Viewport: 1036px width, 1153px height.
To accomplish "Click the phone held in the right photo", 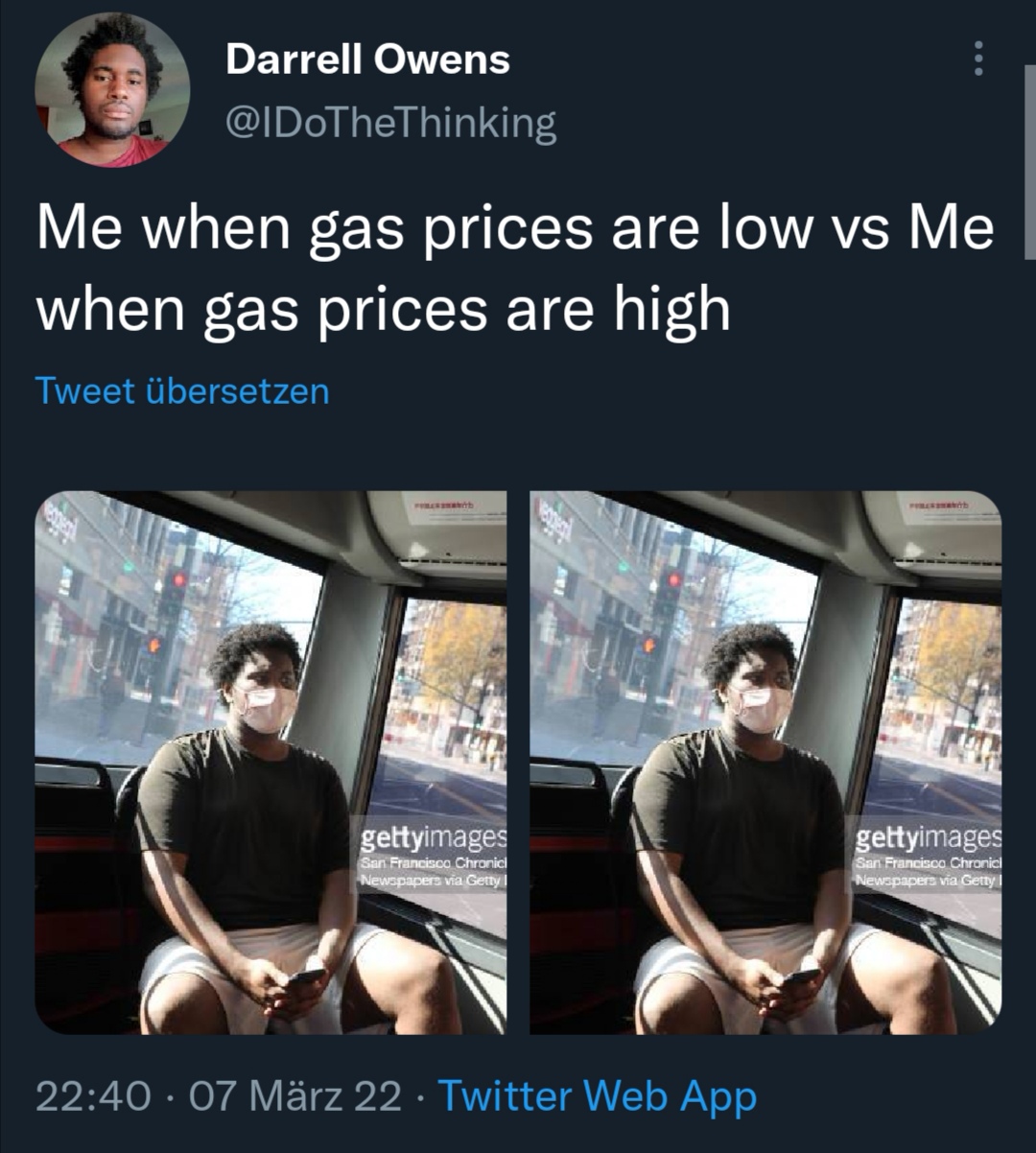I will pyautogui.click(x=802, y=977).
